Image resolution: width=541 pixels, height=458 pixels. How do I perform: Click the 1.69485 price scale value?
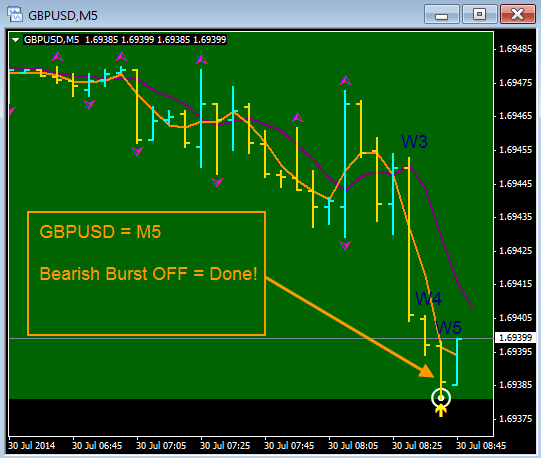(516, 49)
